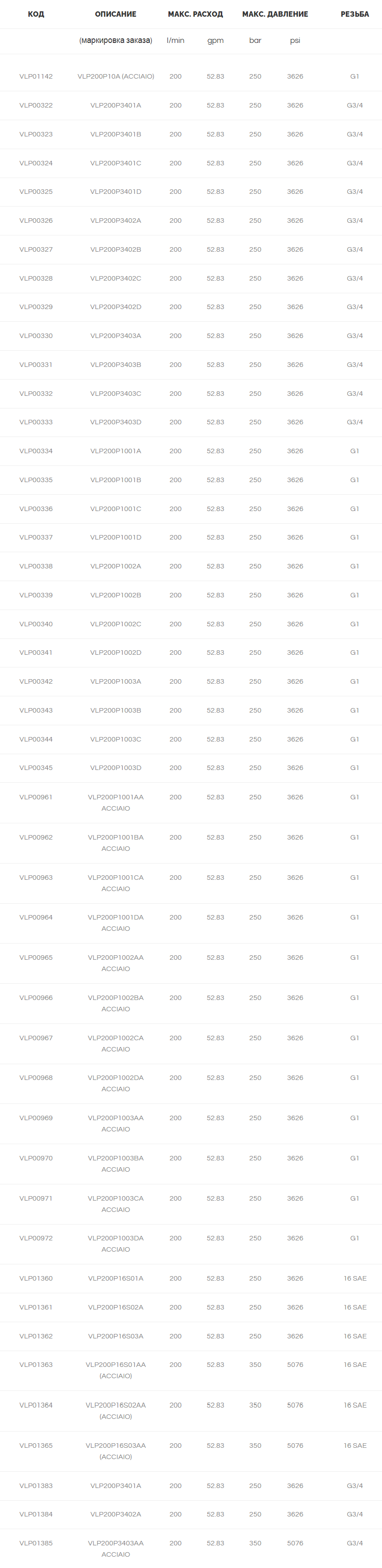
Task: Click the 5076 psi value in row VLP01365
Action: coord(295,1445)
